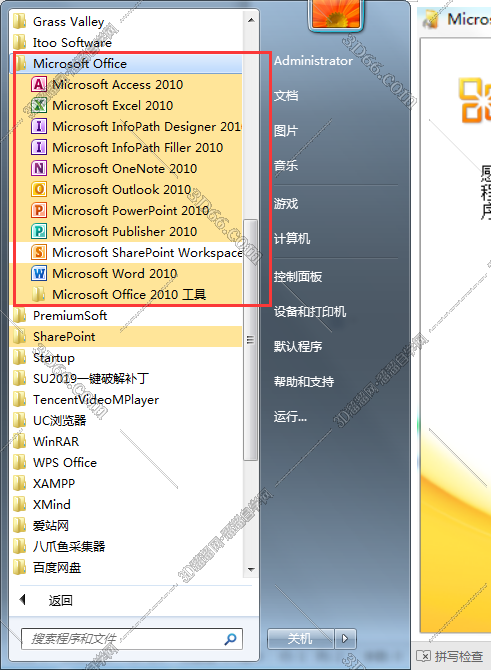Toggle the 拼写检查 checkbox
The height and width of the screenshot is (670, 491).
[423, 655]
